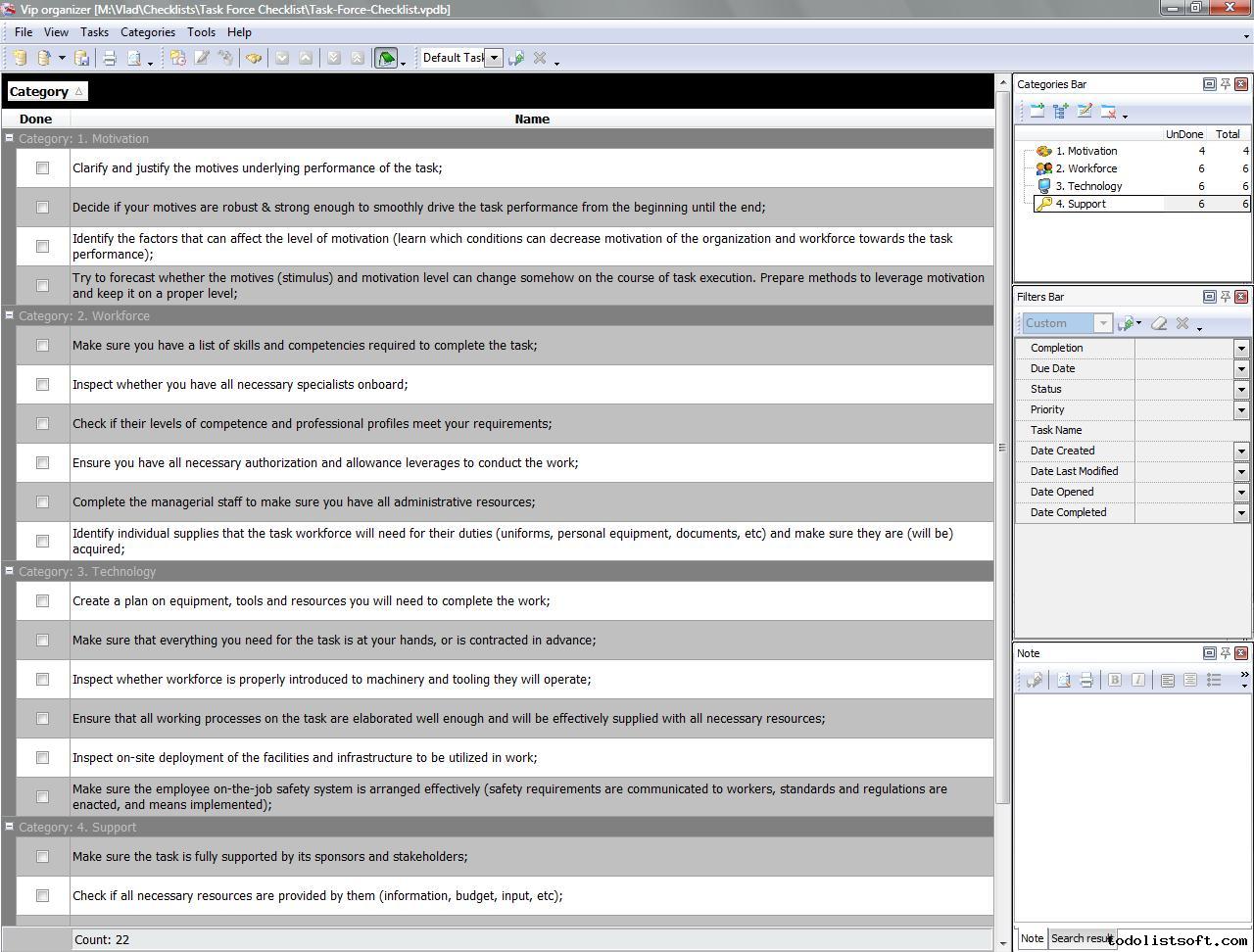Image resolution: width=1254 pixels, height=952 pixels.
Task: Tick checkbox for 'Create a plan on equipment' task
Action: (x=42, y=601)
